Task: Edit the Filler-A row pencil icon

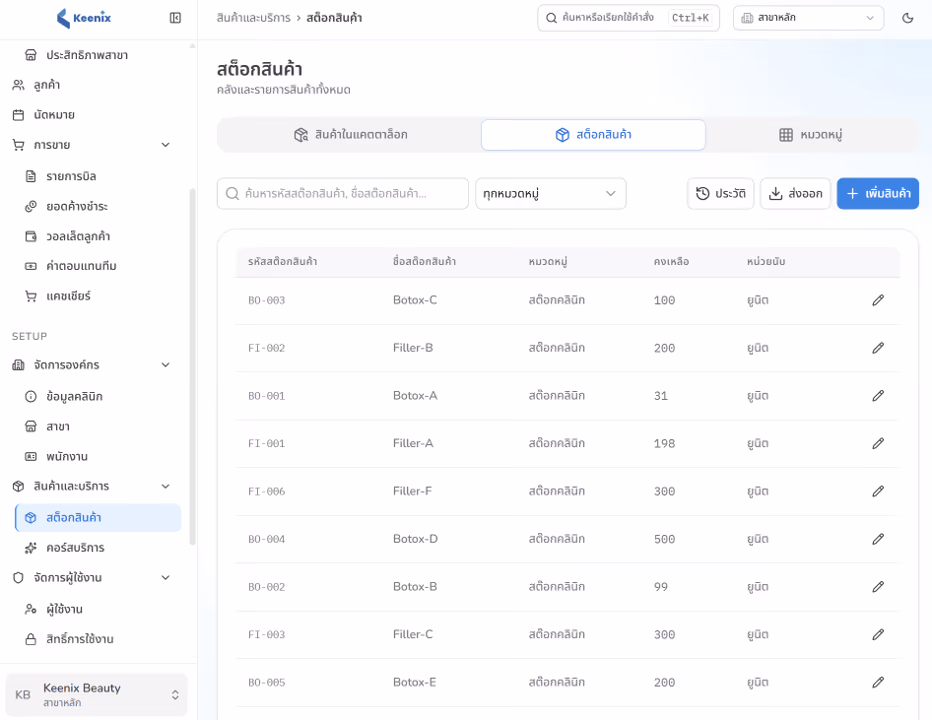Action: tap(878, 444)
